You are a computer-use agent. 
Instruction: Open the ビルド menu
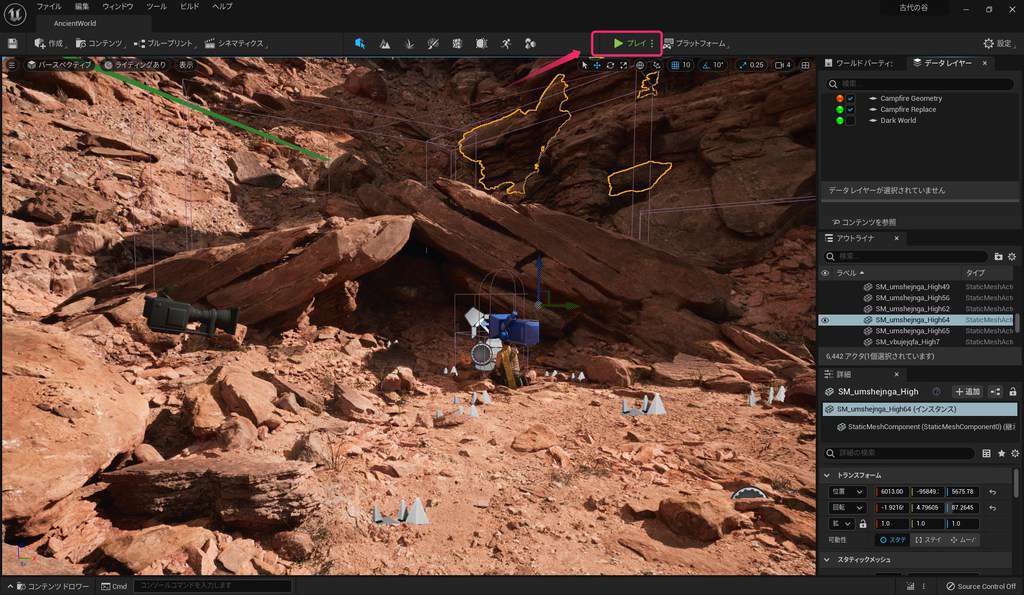(189, 7)
